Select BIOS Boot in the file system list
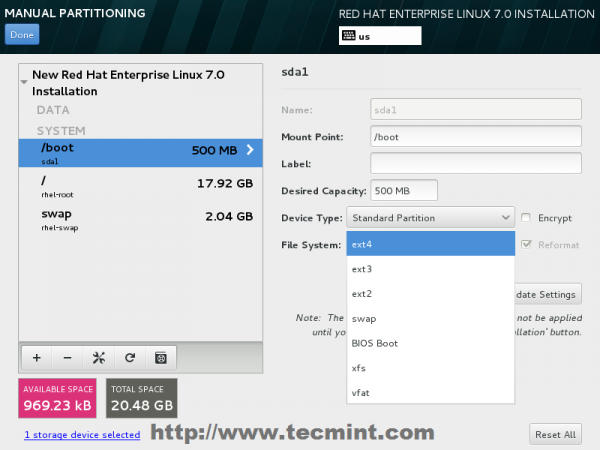The height and width of the screenshot is (450, 600). (x=430, y=343)
